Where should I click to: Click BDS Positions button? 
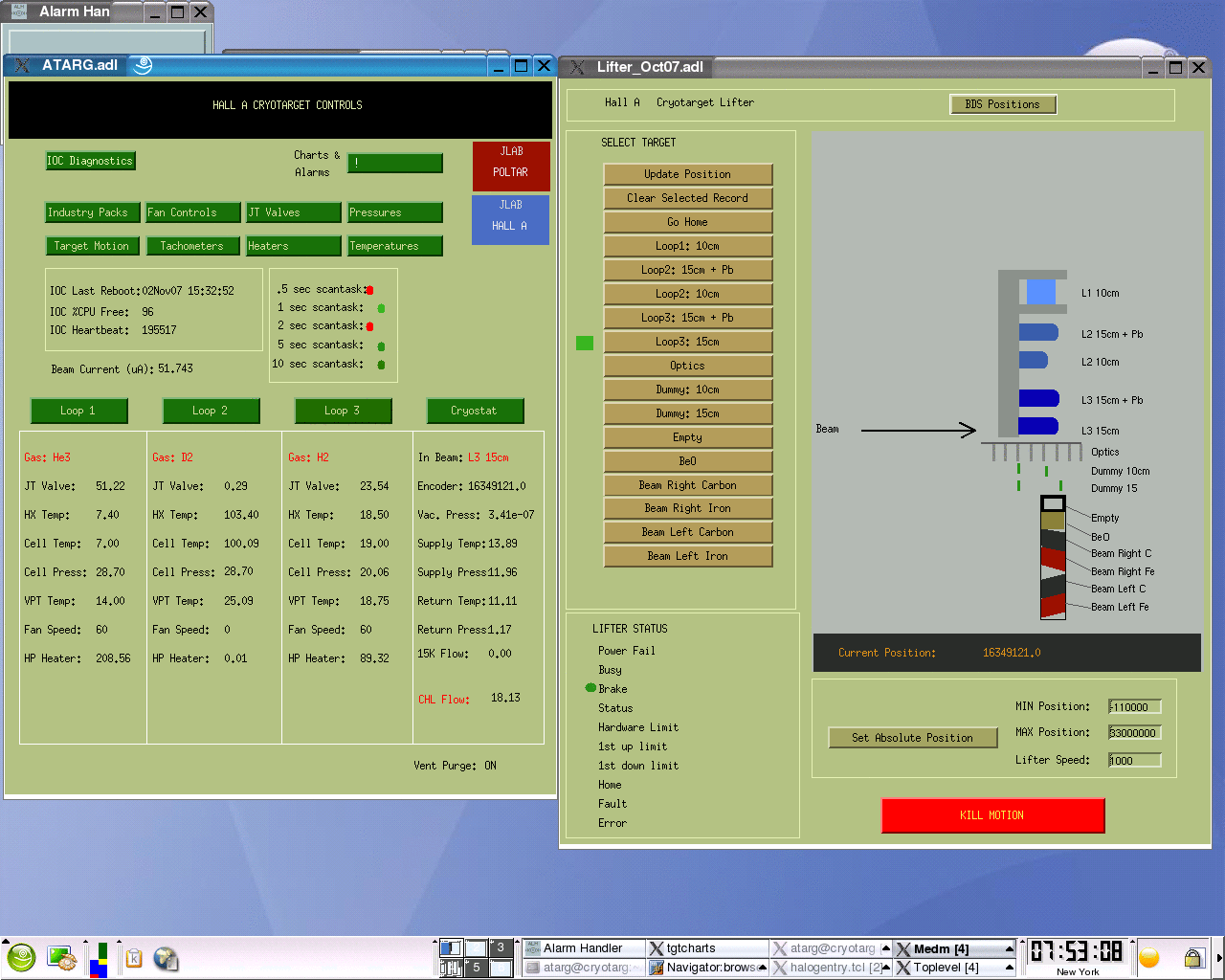(1003, 104)
